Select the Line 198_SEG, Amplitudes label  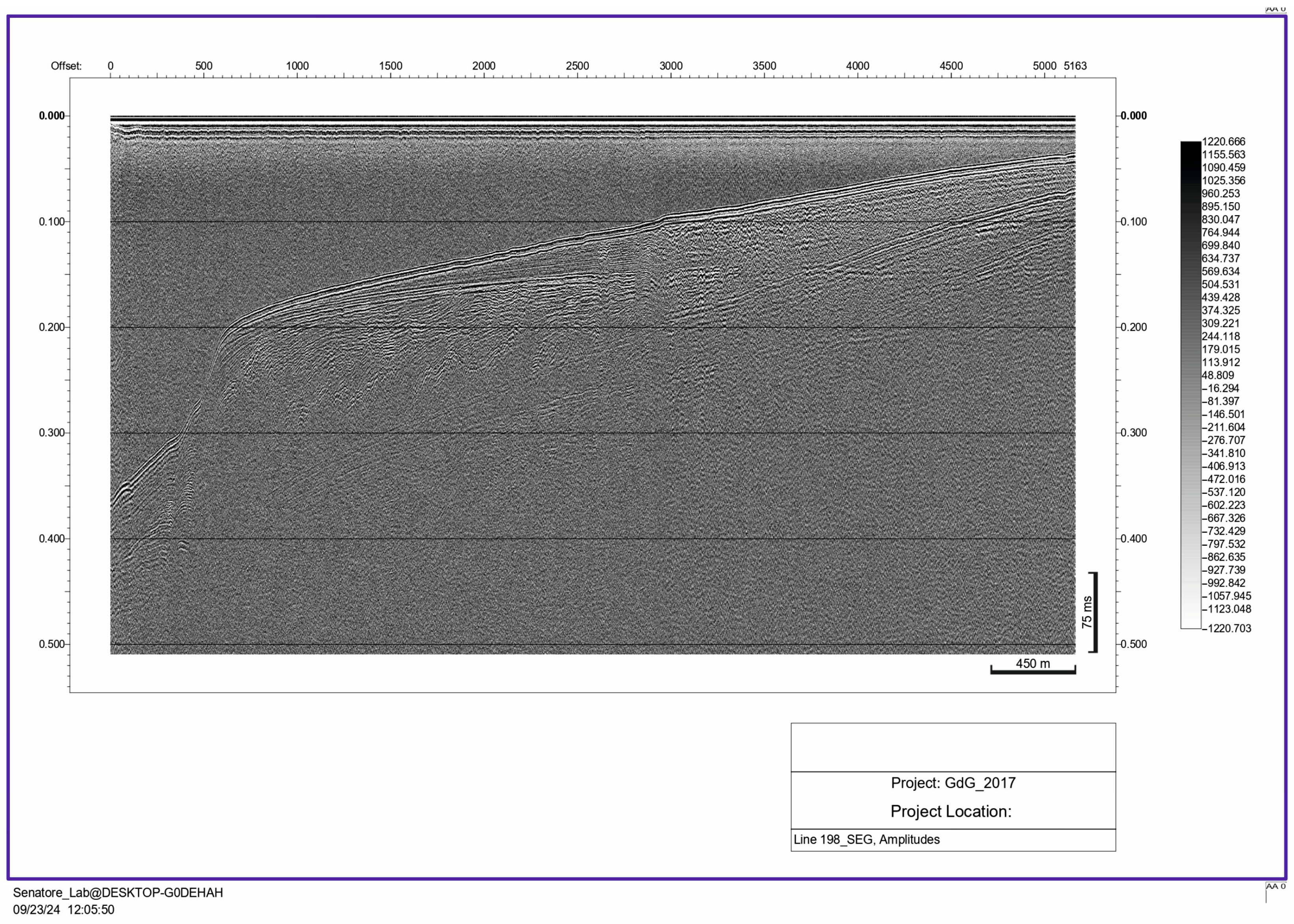(868, 839)
